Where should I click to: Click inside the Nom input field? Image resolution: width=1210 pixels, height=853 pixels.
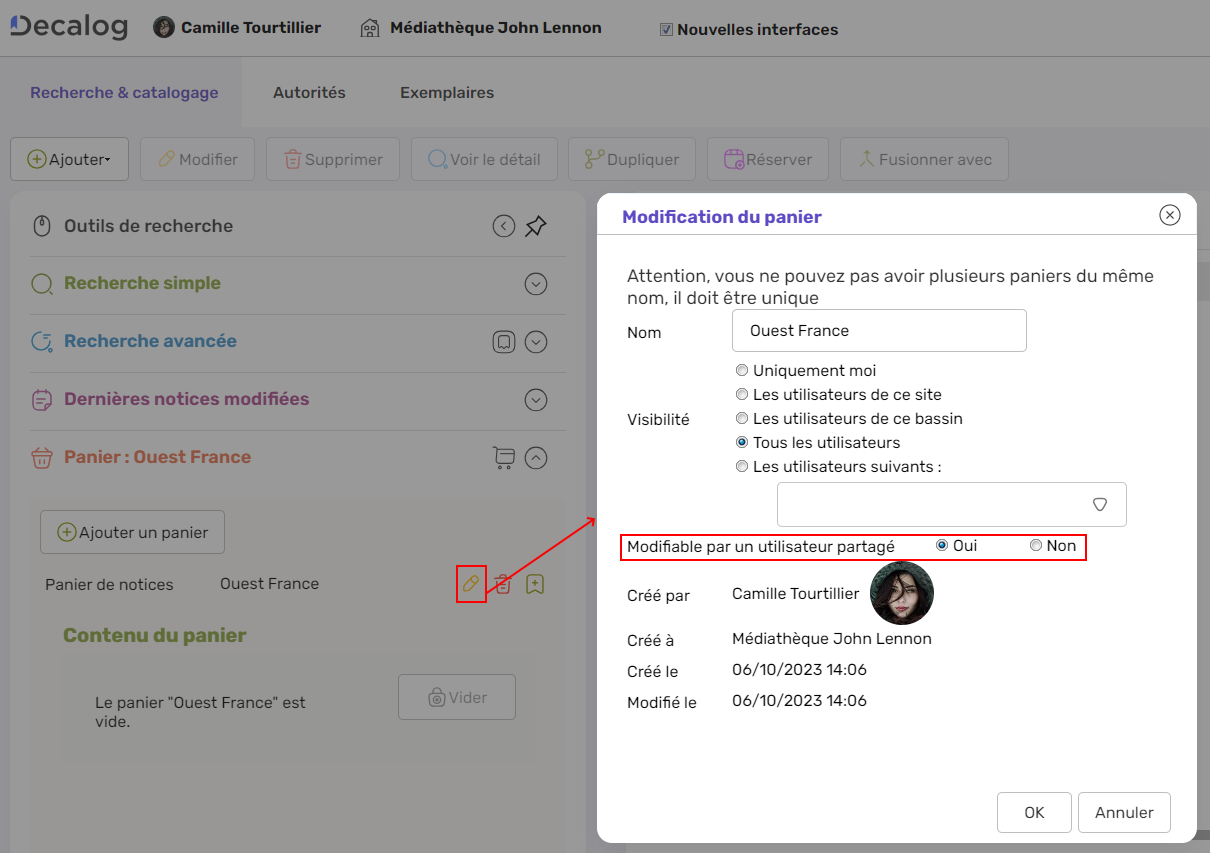click(878, 330)
